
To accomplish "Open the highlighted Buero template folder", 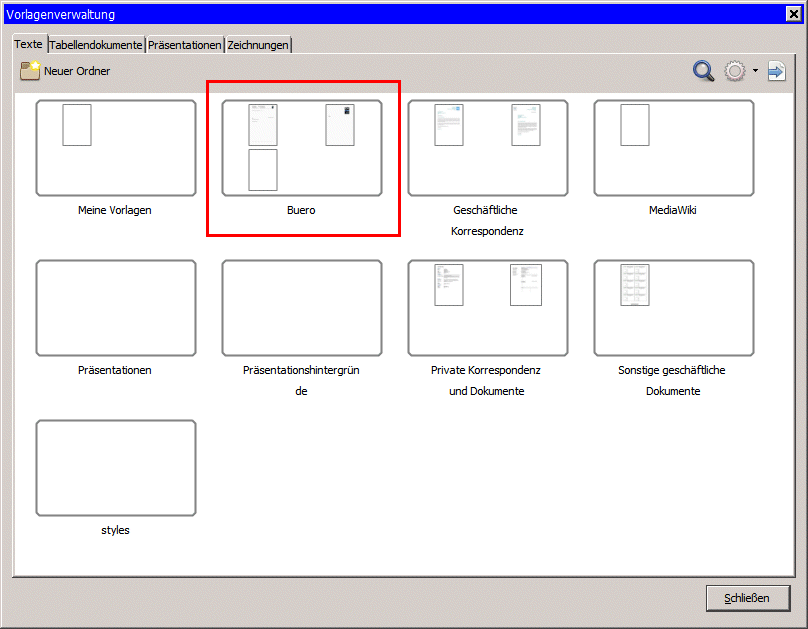I will 301,147.
